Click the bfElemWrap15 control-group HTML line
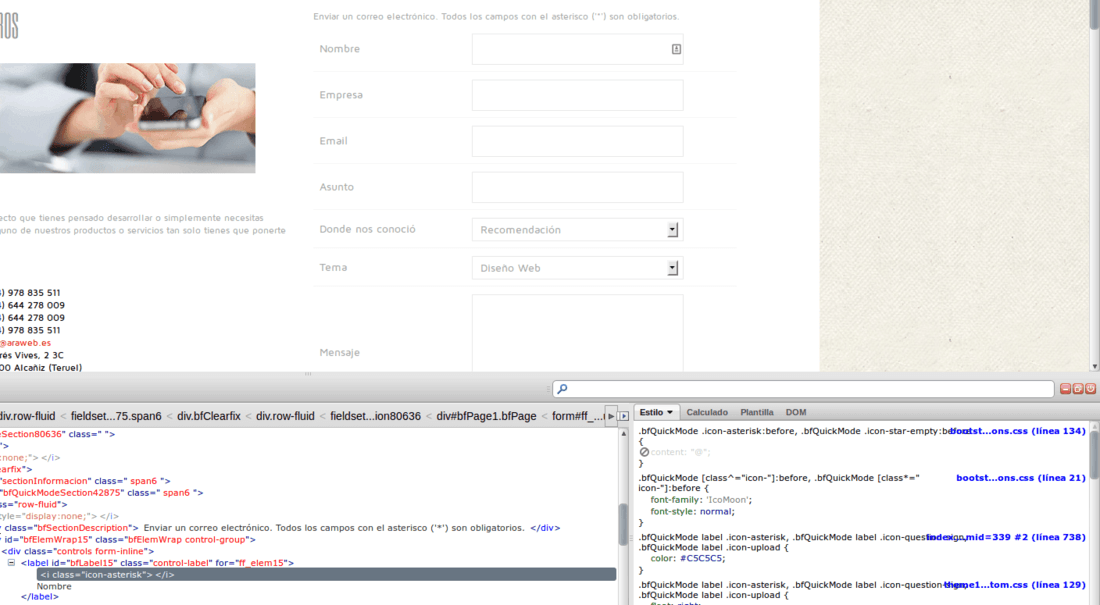Screen dimensions: 1100x605 pyautogui.click(x=128, y=540)
